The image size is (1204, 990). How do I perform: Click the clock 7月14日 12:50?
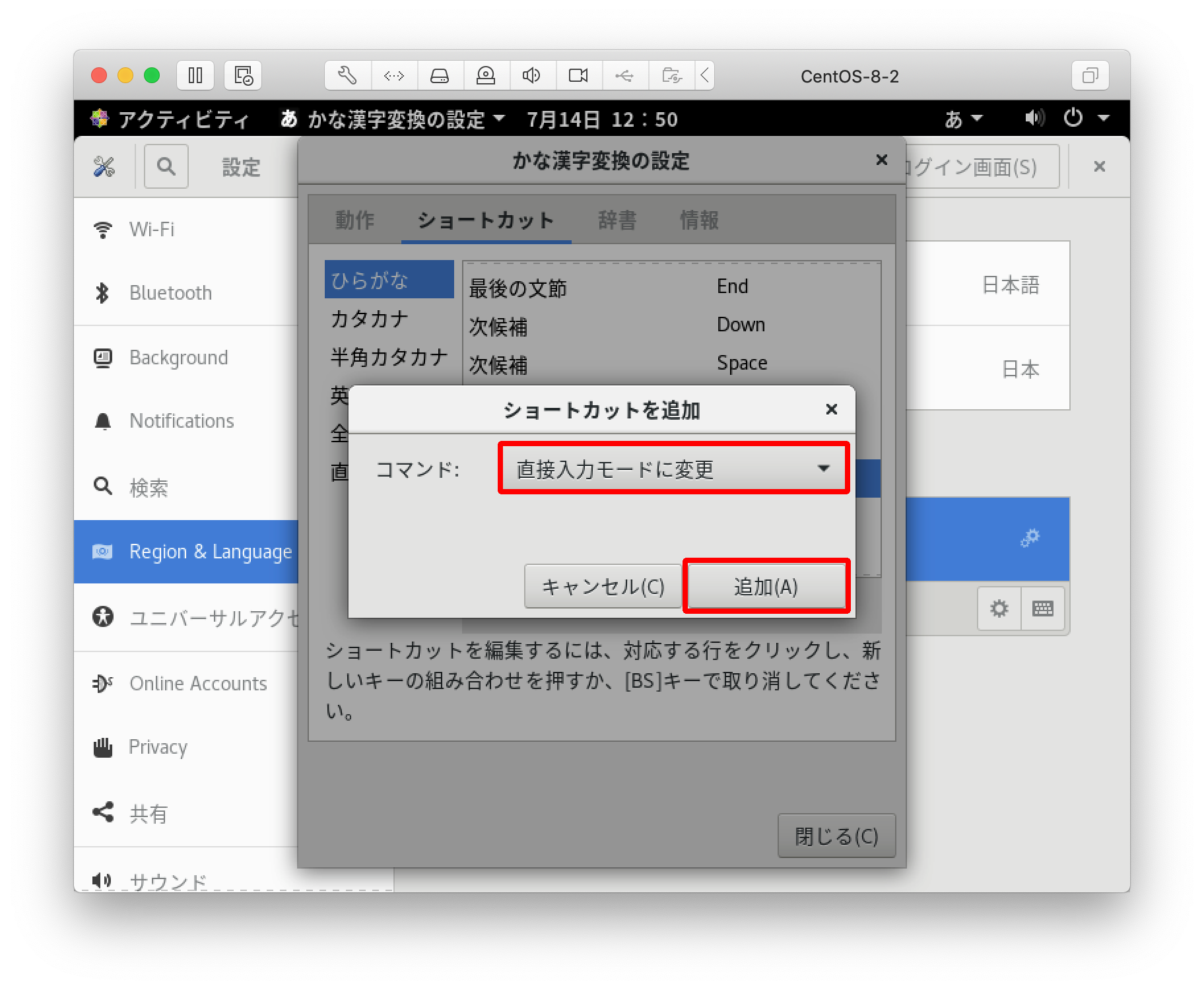(602, 119)
